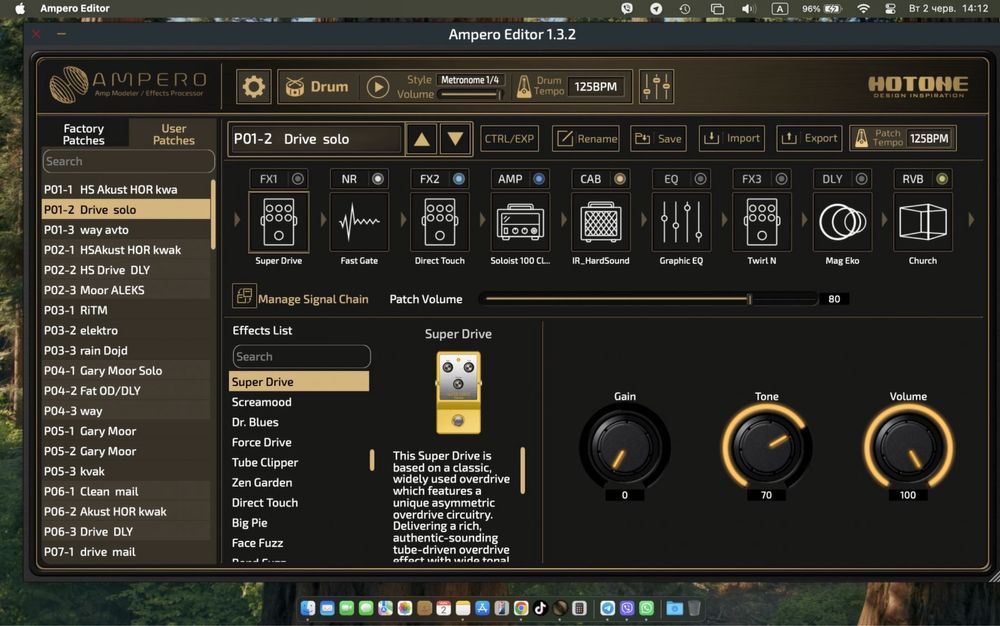Switch to the Factory Patches tab
This screenshot has height=626, width=1000.
84,134
